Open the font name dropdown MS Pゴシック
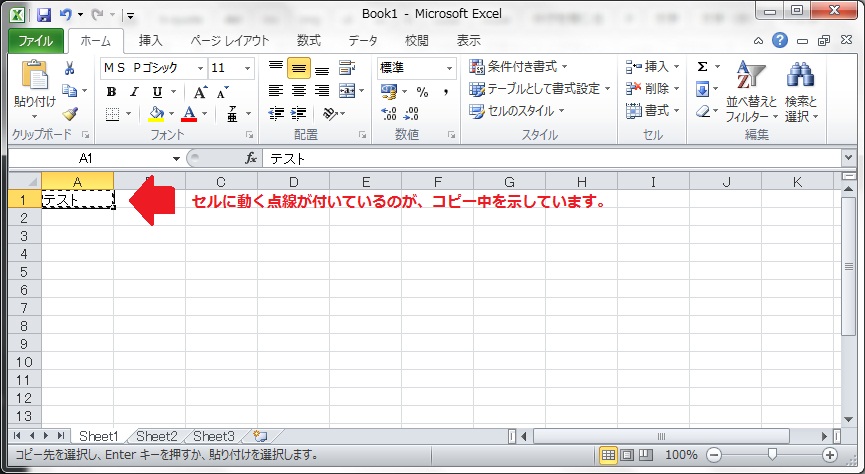The image size is (865, 474). tap(200, 68)
